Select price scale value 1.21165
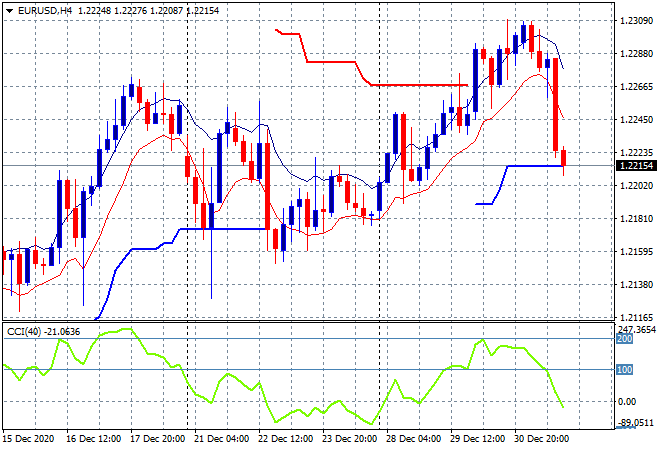660x450 pixels. 637,317
